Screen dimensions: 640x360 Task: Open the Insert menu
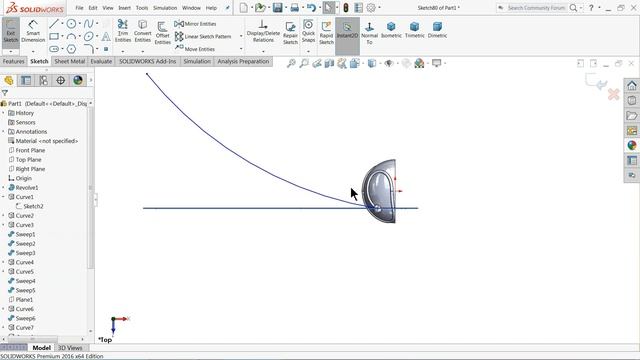click(x=124, y=8)
